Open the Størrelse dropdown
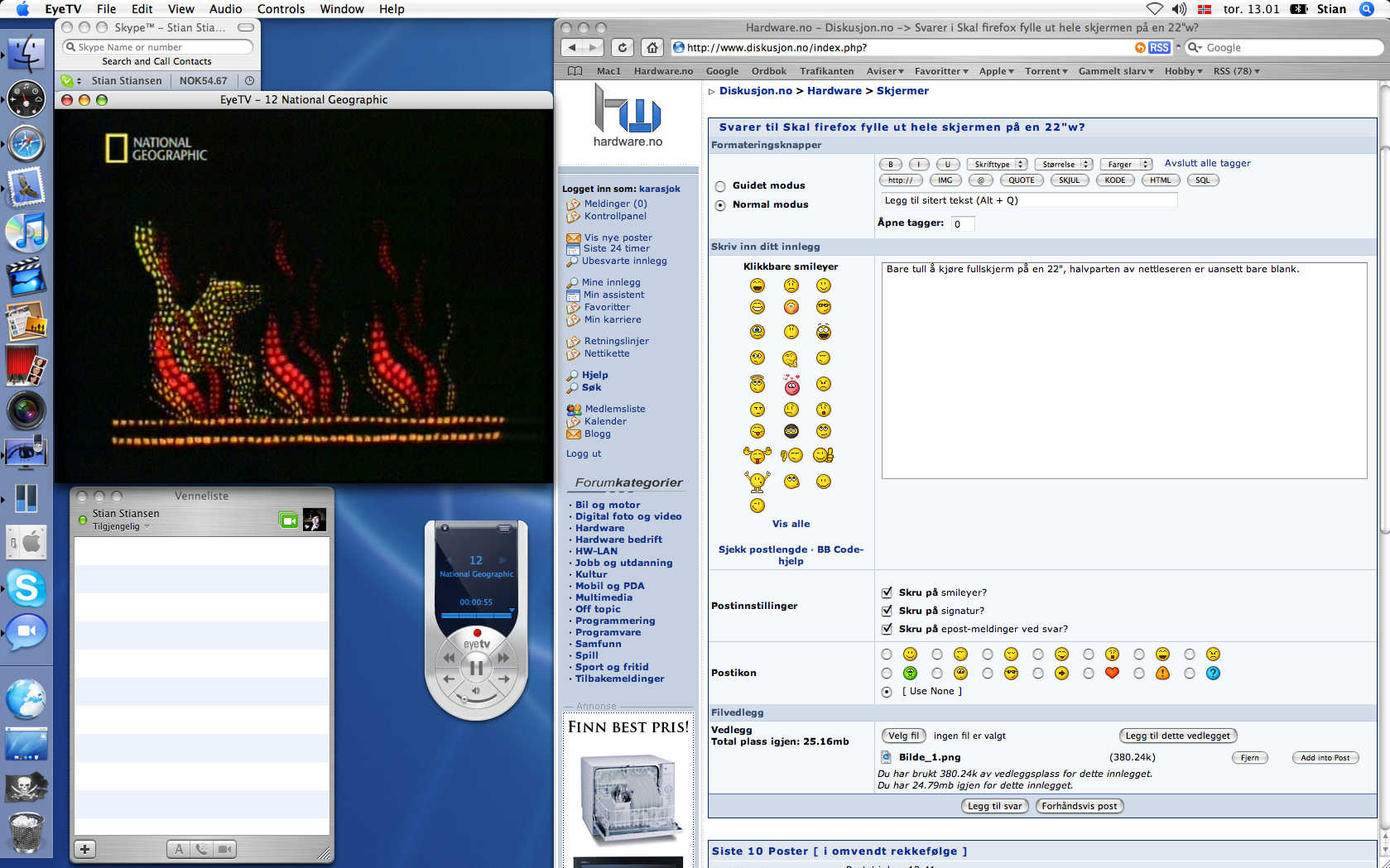 click(1063, 164)
